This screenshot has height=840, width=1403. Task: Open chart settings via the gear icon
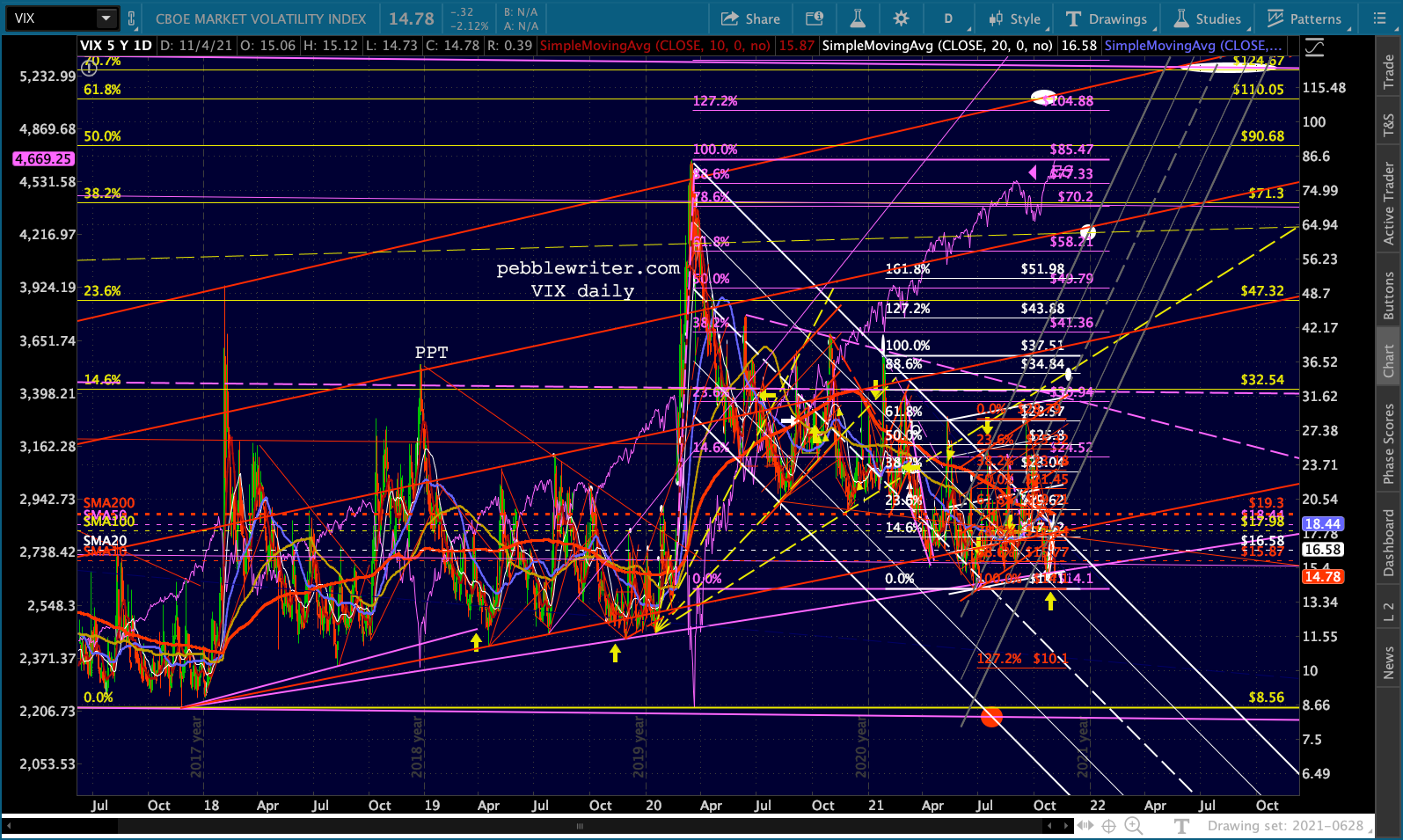click(x=901, y=18)
